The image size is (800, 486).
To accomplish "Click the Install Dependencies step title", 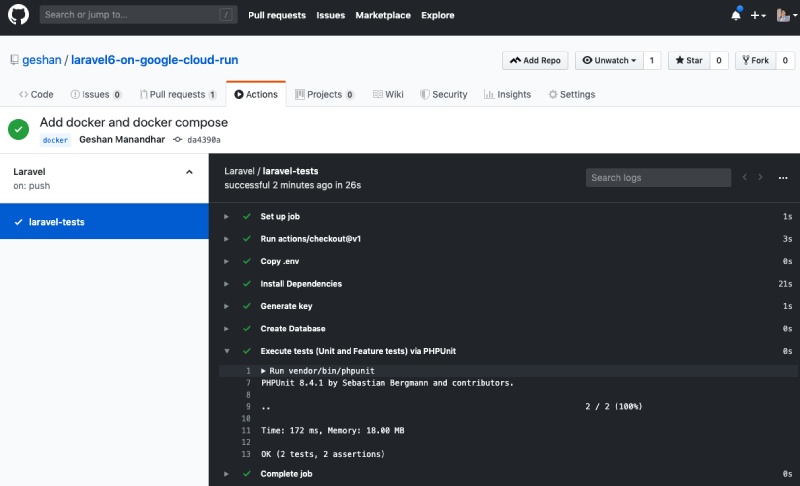I will [301, 284].
